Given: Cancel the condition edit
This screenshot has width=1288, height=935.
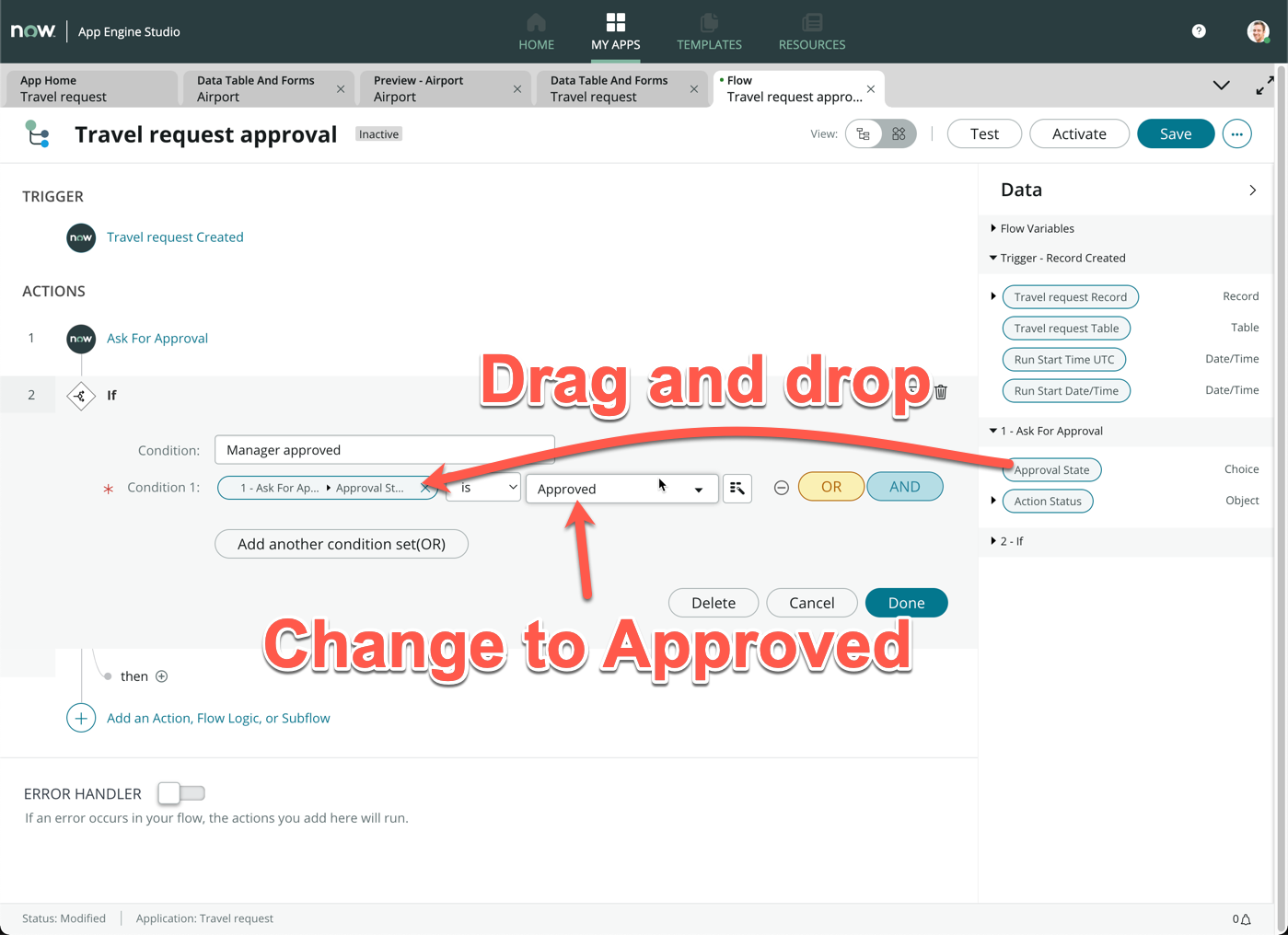Looking at the screenshot, I should [812, 603].
